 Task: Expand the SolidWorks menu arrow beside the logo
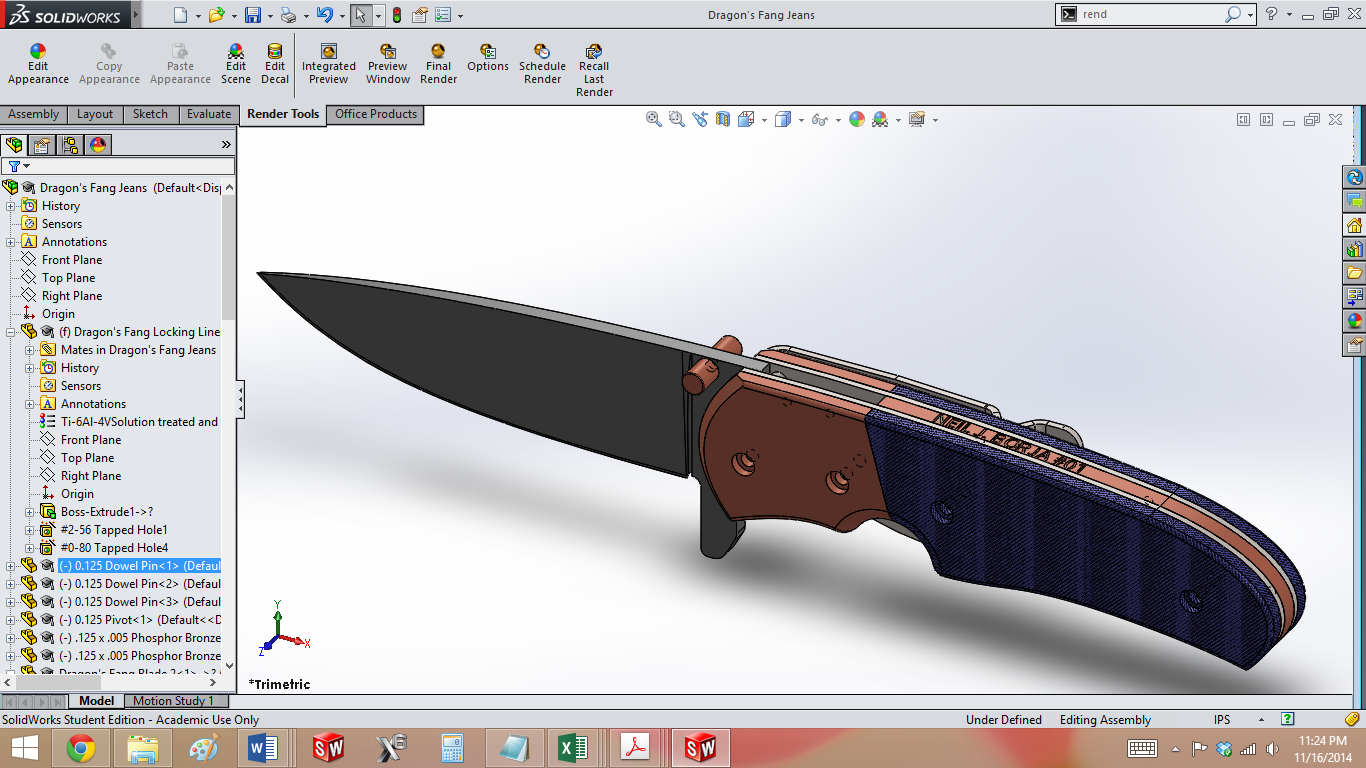click(x=136, y=16)
